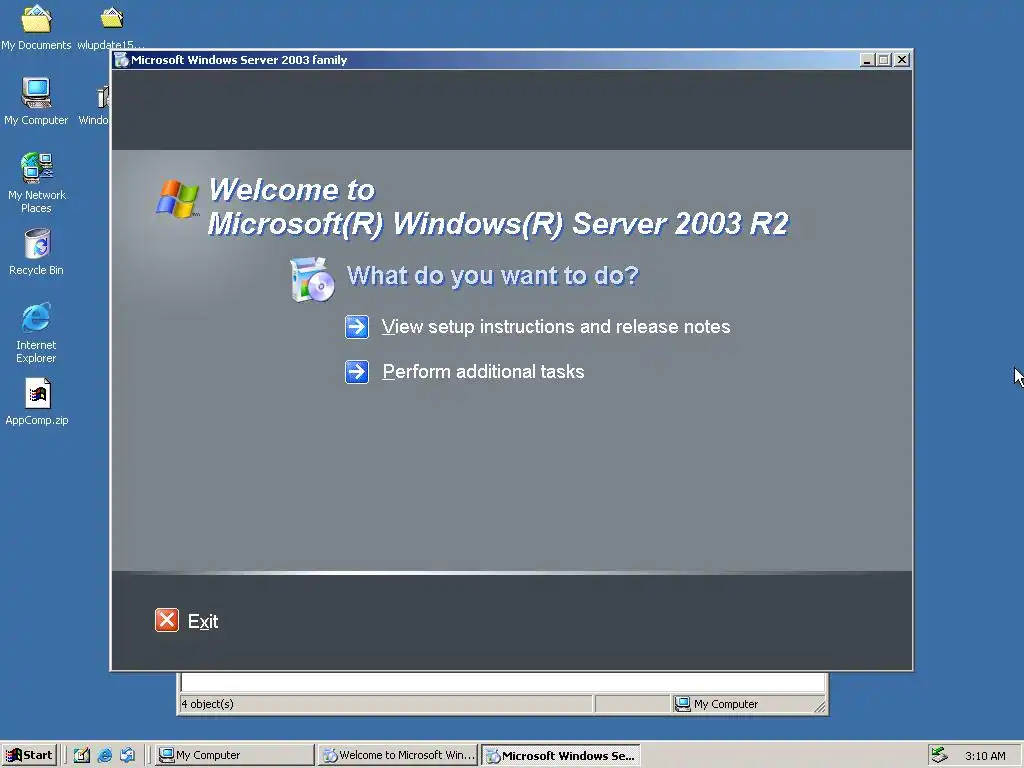Click the title bar icon of Windows Server 2003 family window
Viewport: 1024px width, 768px height.
pos(121,60)
